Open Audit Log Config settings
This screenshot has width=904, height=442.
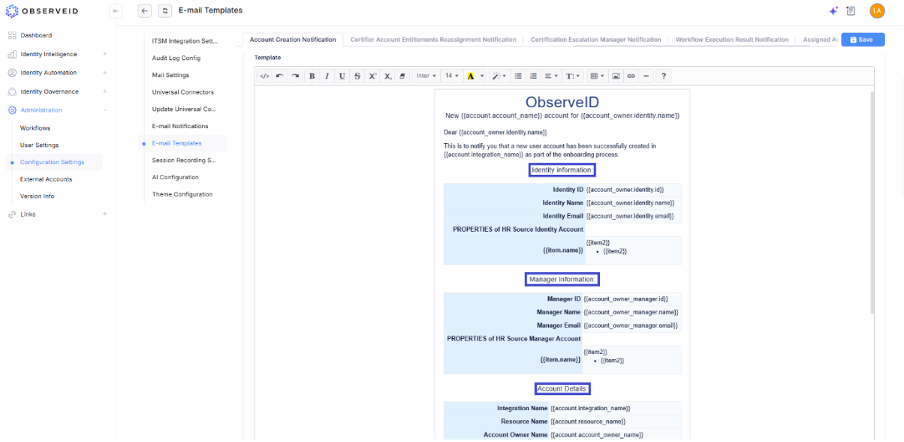click(176, 58)
